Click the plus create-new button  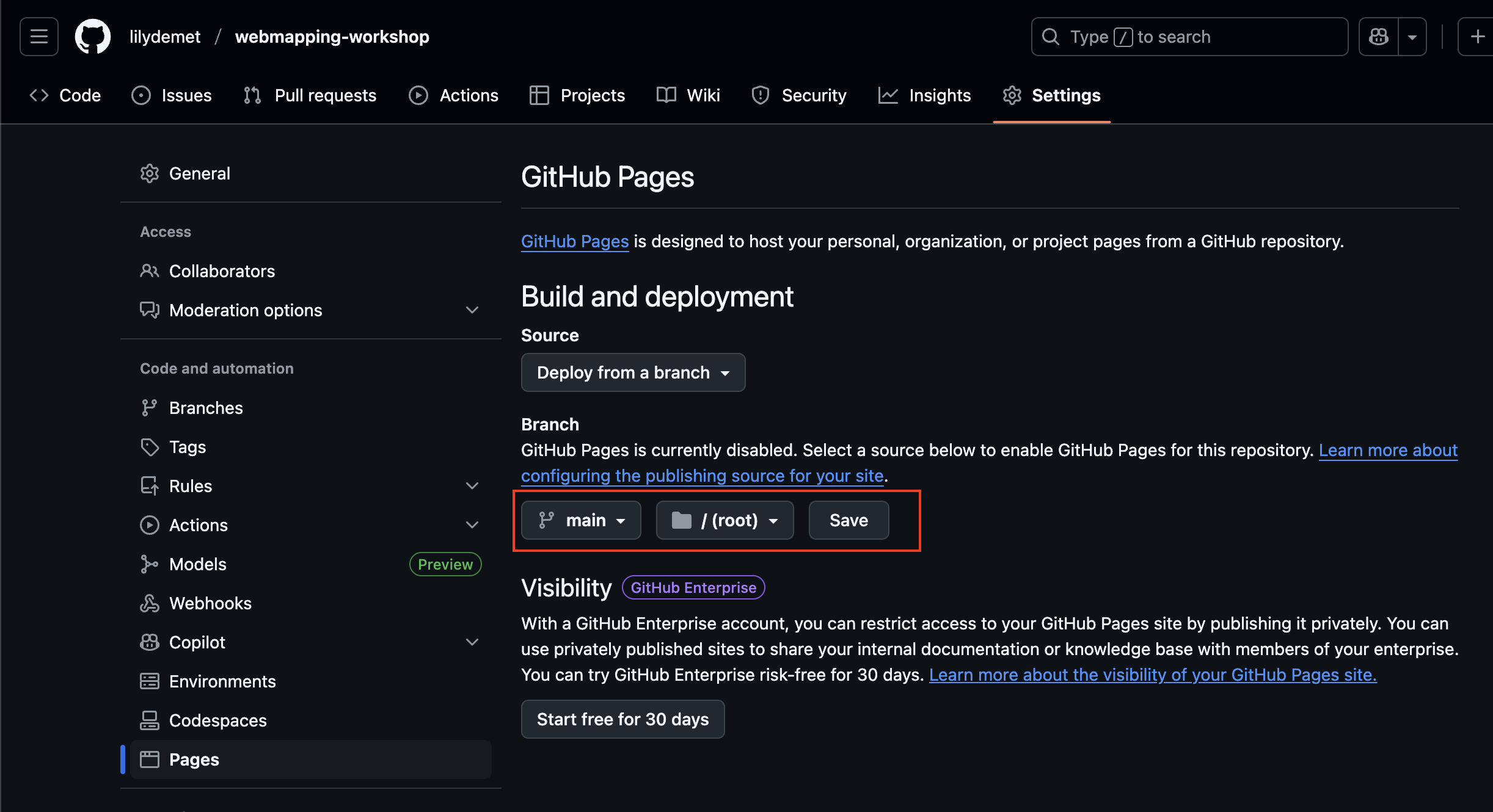1477,37
